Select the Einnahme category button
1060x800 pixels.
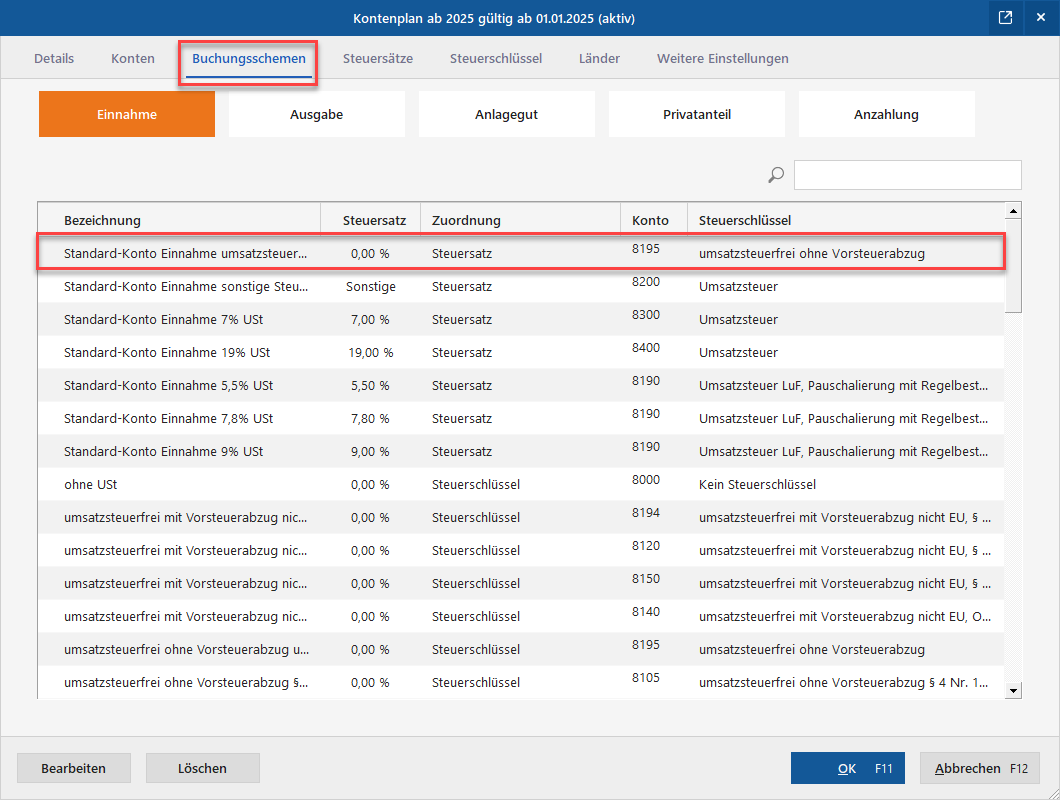point(127,114)
